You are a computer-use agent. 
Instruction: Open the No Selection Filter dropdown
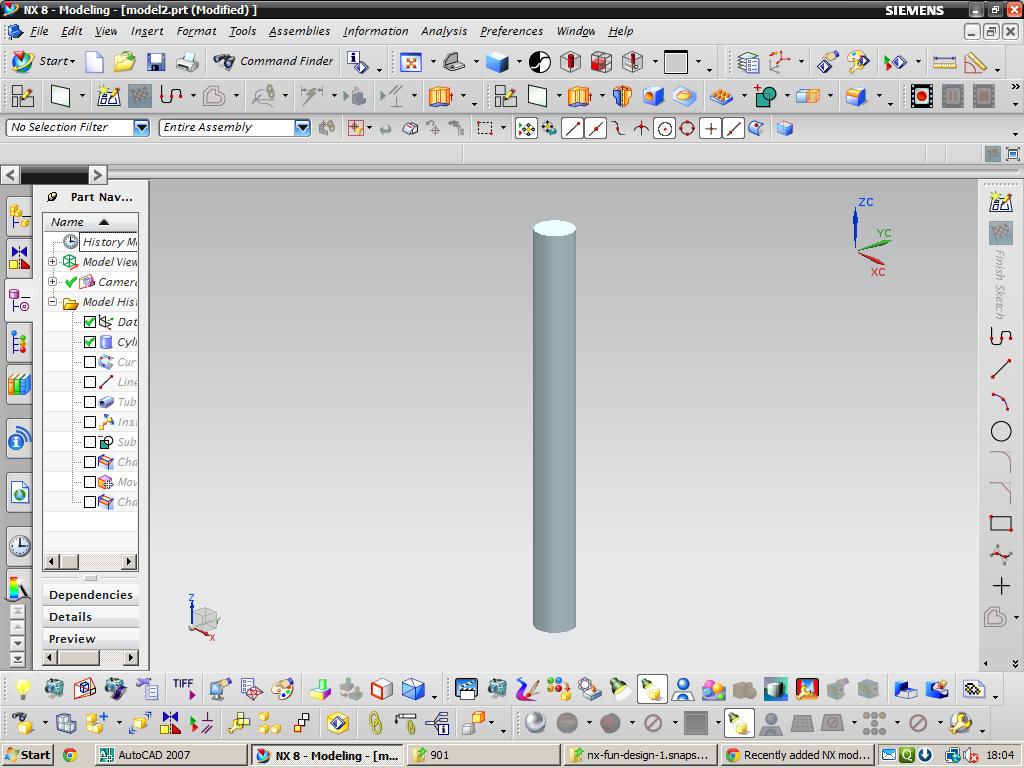tap(141, 127)
